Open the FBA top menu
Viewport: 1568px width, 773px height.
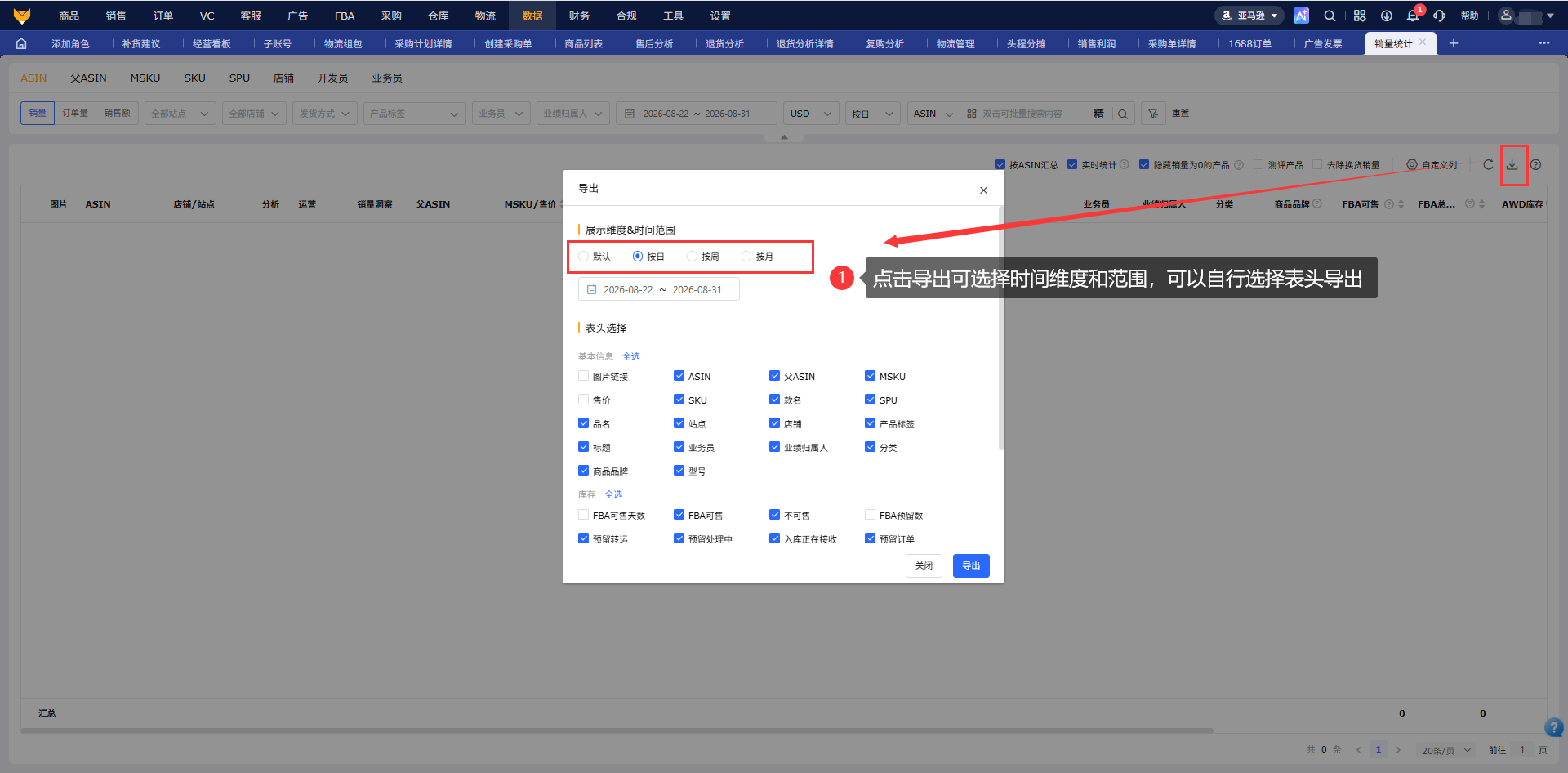[x=345, y=16]
